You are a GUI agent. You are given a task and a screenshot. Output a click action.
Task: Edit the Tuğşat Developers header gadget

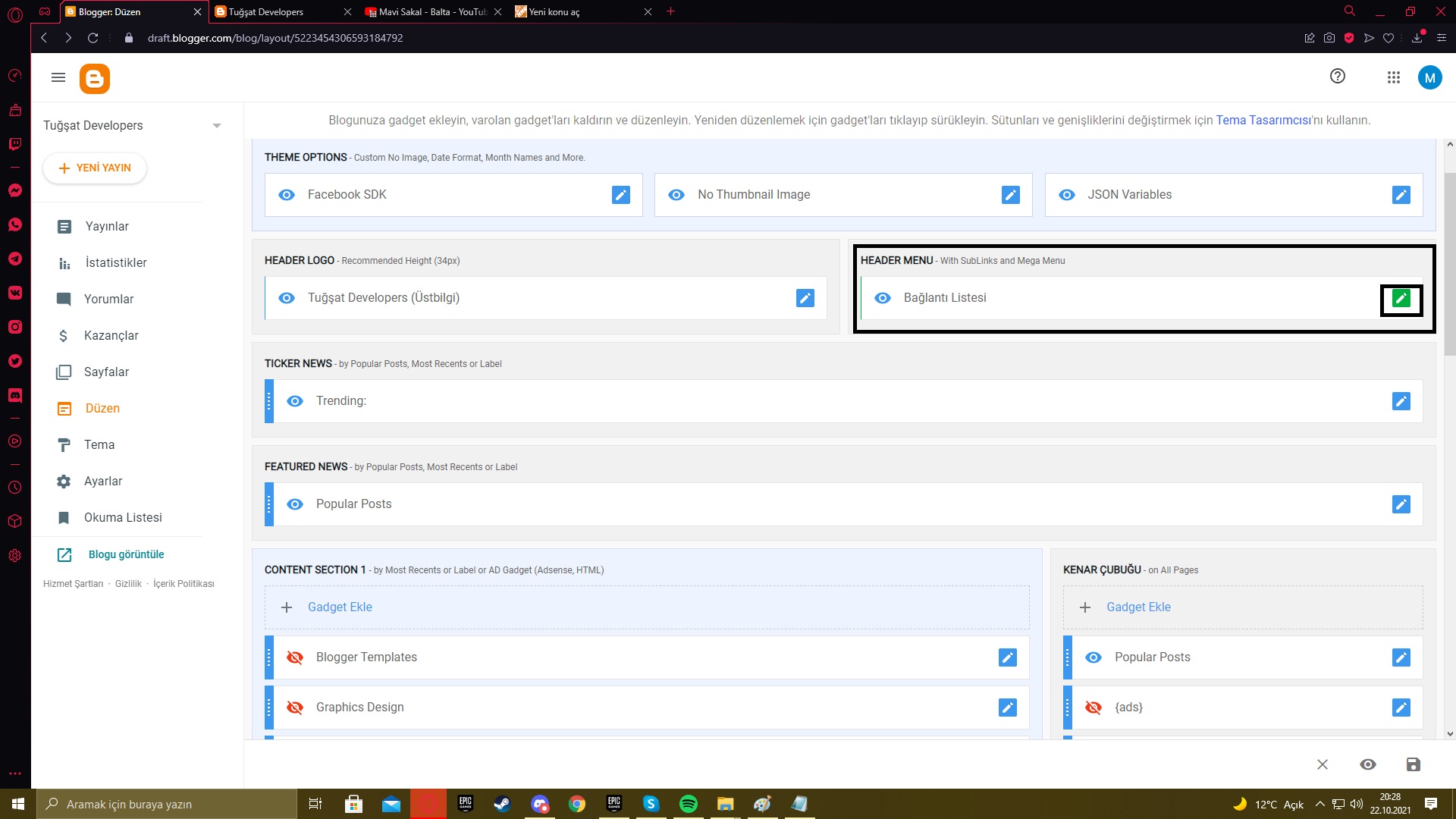point(805,298)
